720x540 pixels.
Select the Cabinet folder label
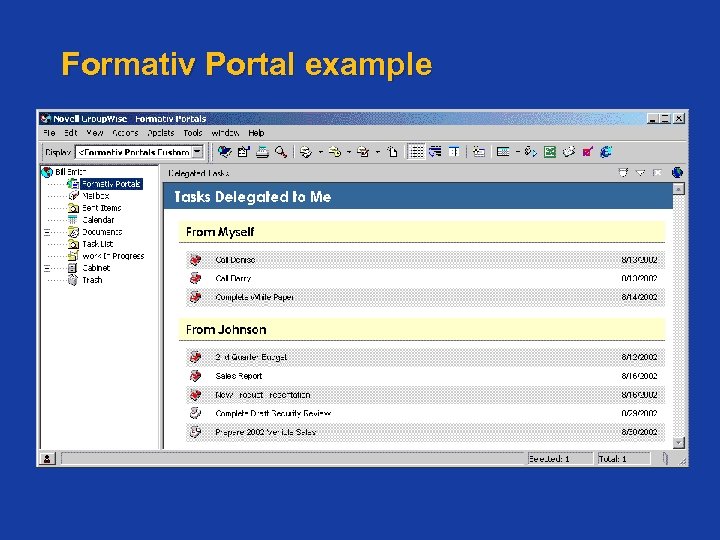tap(96, 268)
